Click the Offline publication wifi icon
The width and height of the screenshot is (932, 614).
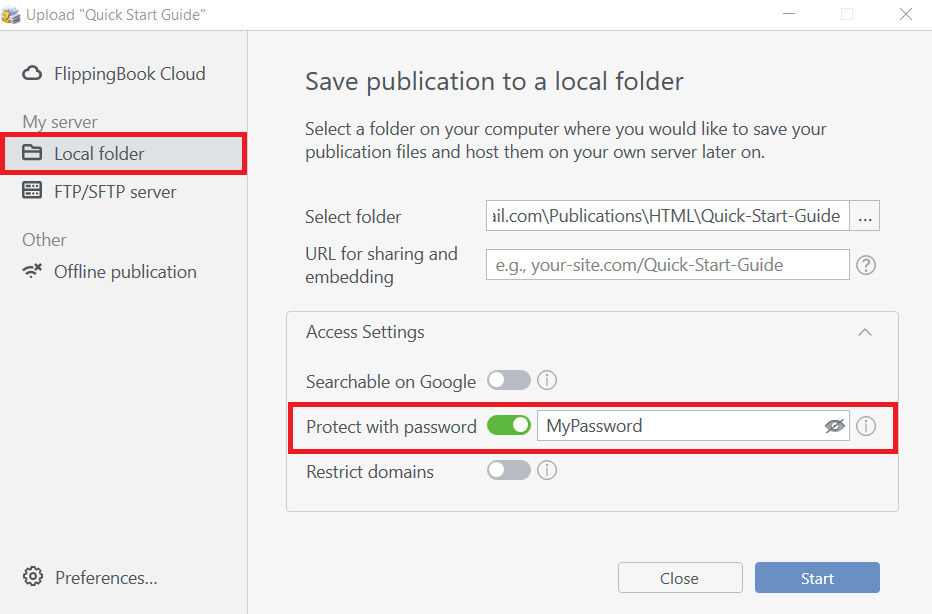click(32, 271)
